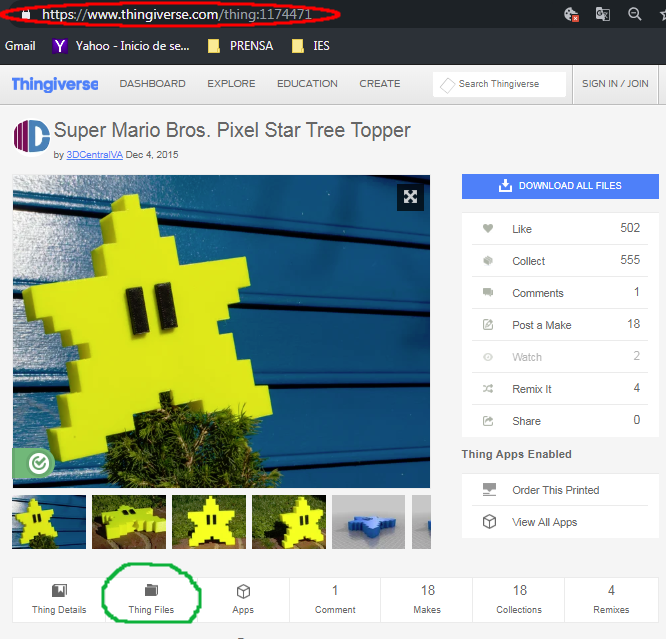Open Yahoo bookmark
Screen dimensions: 666x639
121,46
